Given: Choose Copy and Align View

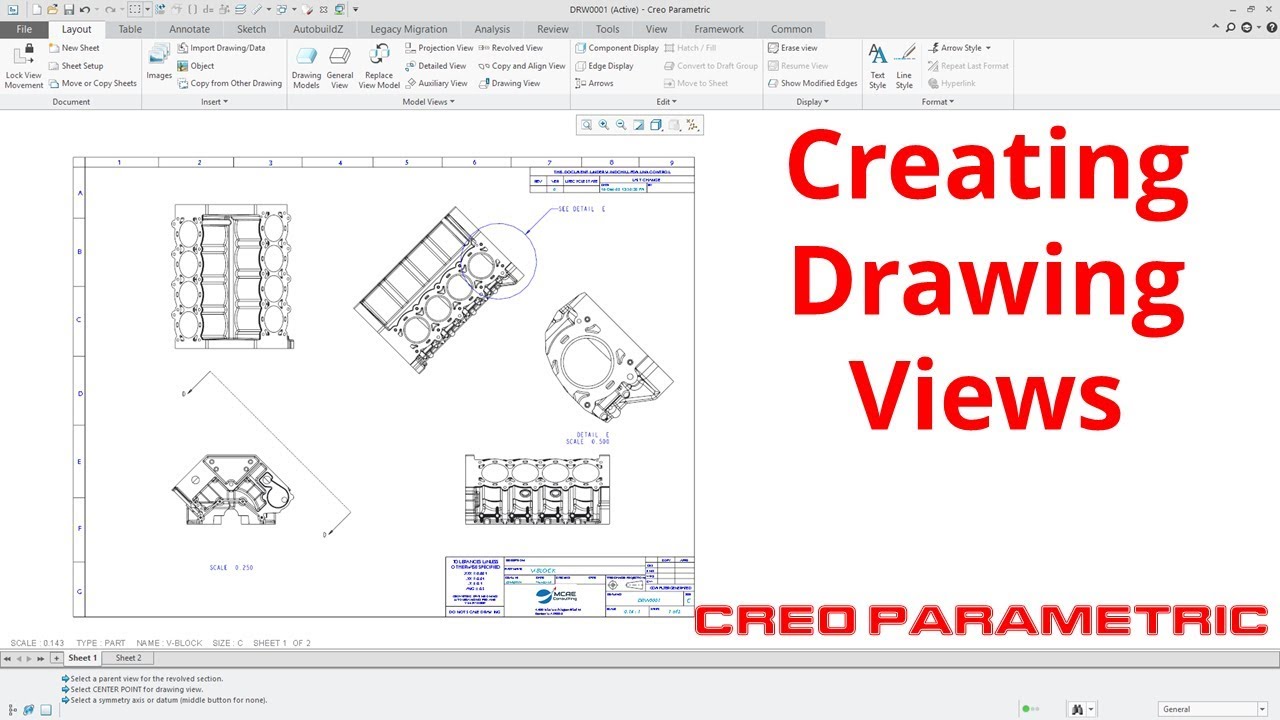Looking at the screenshot, I should pyautogui.click(x=521, y=66).
